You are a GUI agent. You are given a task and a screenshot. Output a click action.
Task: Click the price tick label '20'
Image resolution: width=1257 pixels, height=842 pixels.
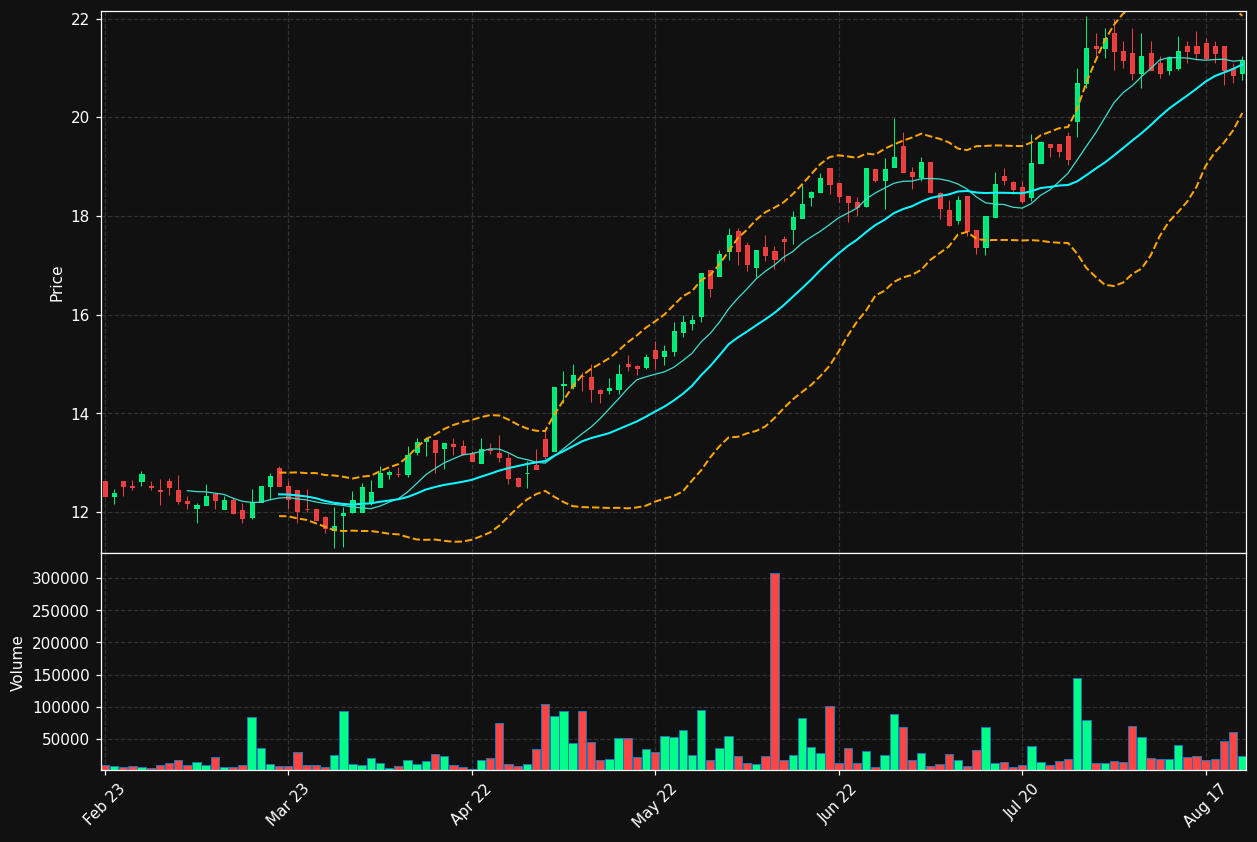pos(81,118)
